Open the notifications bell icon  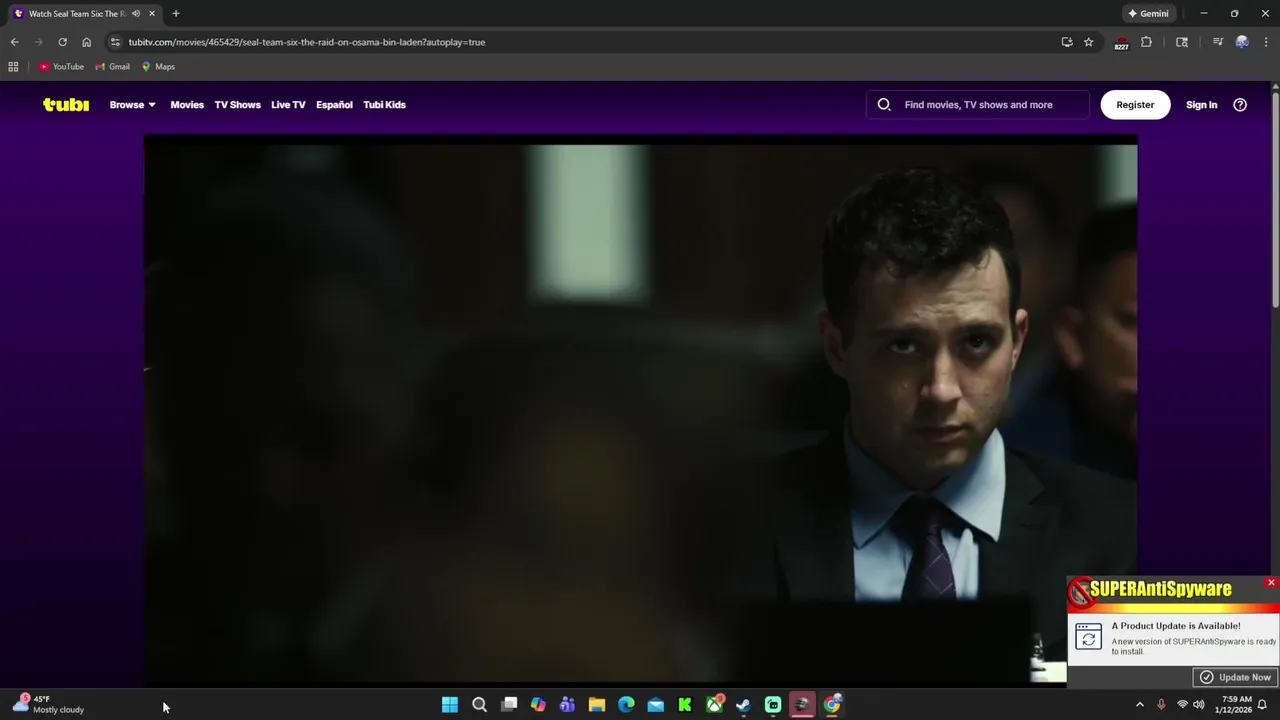(1262, 705)
